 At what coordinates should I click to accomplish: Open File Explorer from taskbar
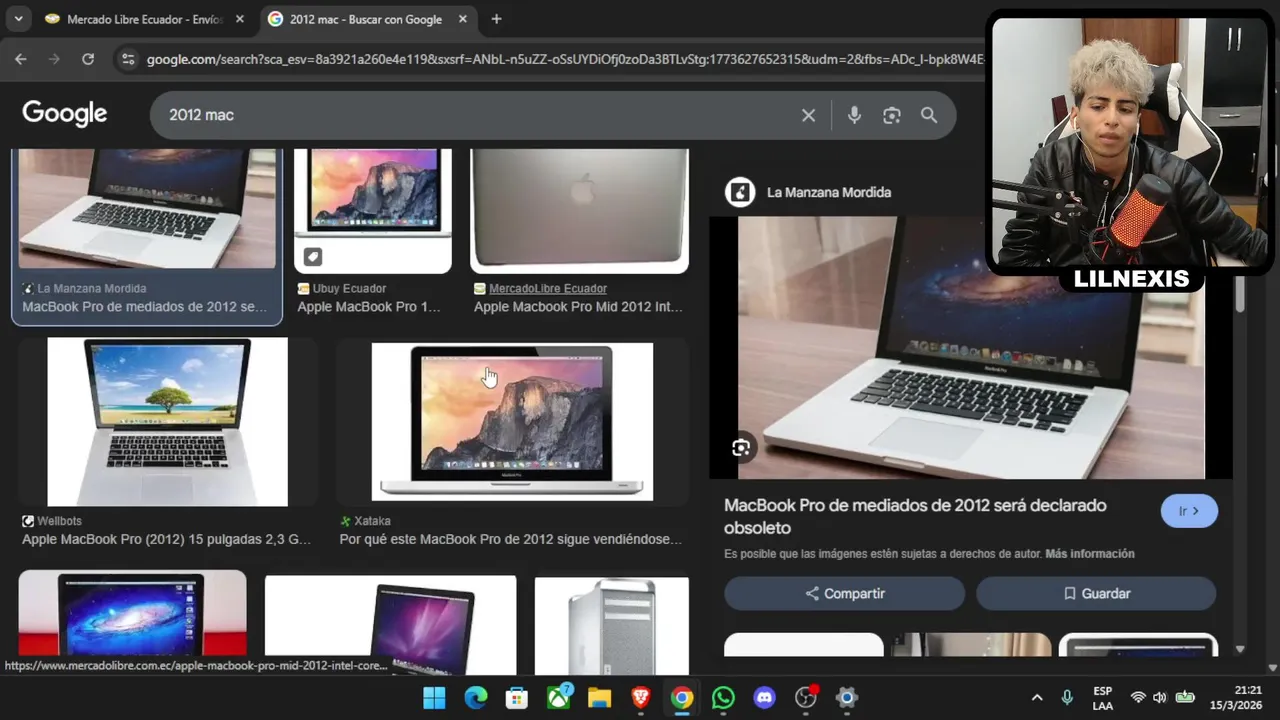pos(599,697)
